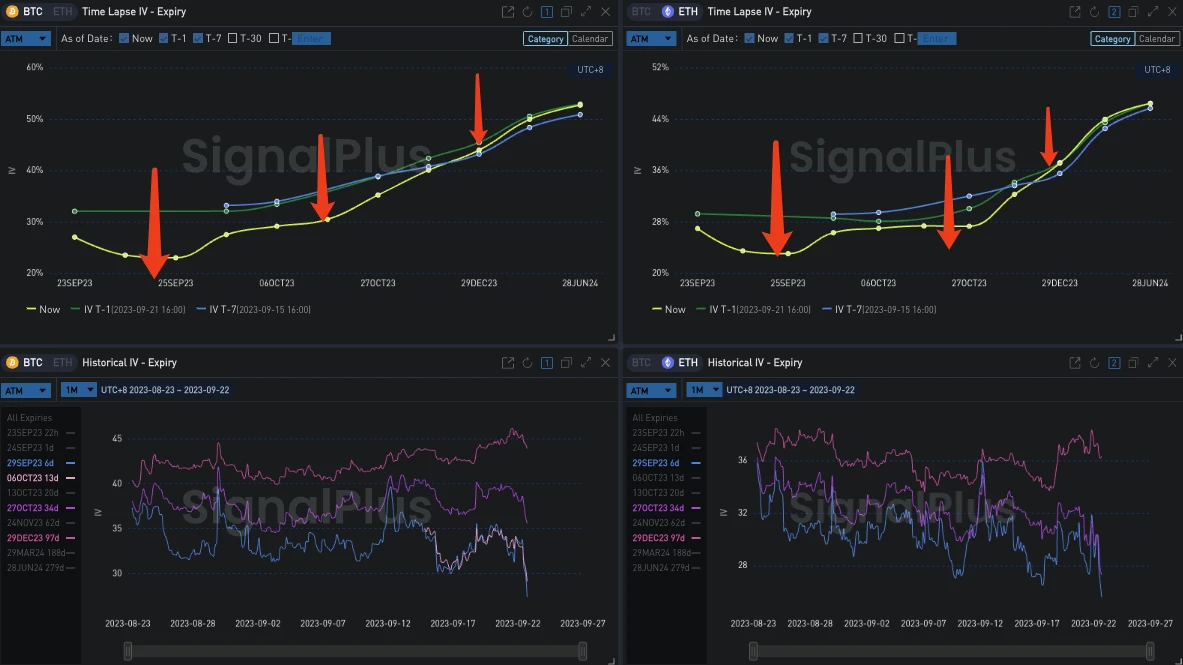Switch BTC Historical IV panel to ETH tab
Image resolution: width=1183 pixels, height=665 pixels.
click(x=63, y=363)
